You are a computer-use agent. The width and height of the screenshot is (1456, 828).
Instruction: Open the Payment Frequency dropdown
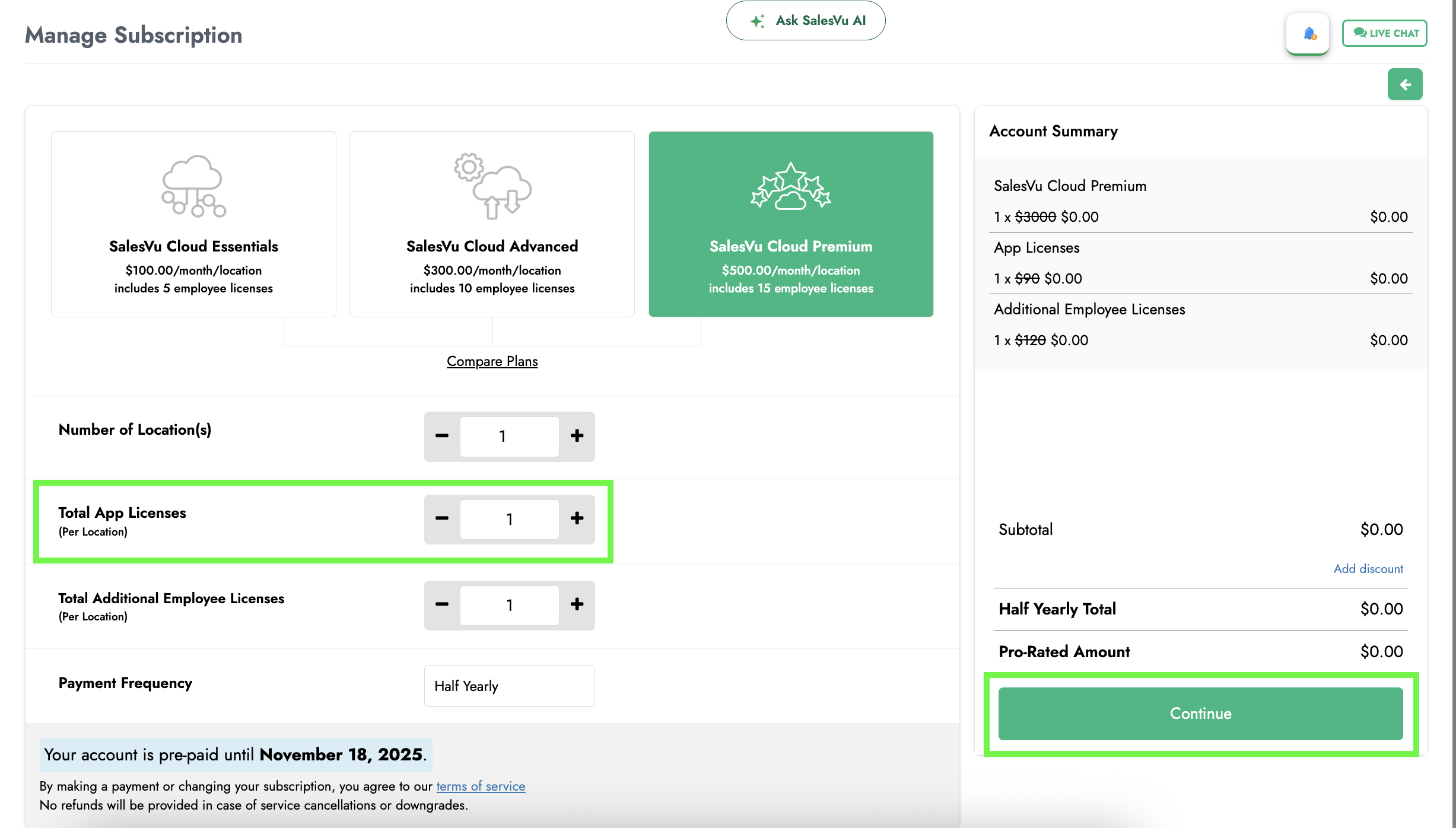[509, 686]
